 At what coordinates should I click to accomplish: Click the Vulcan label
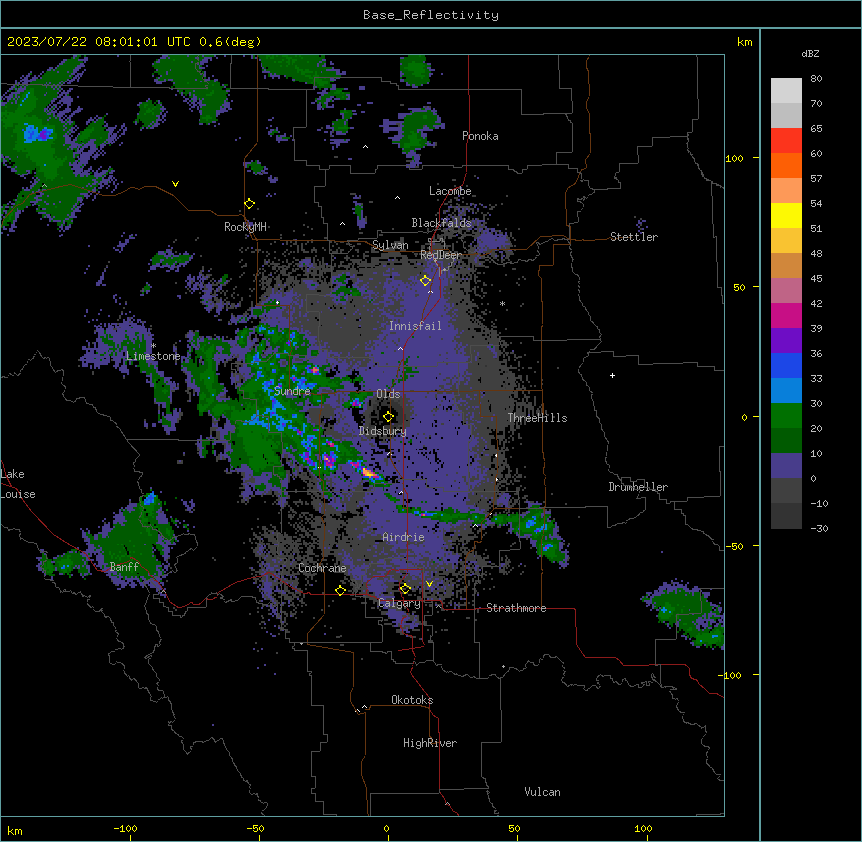tap(542, 792)
